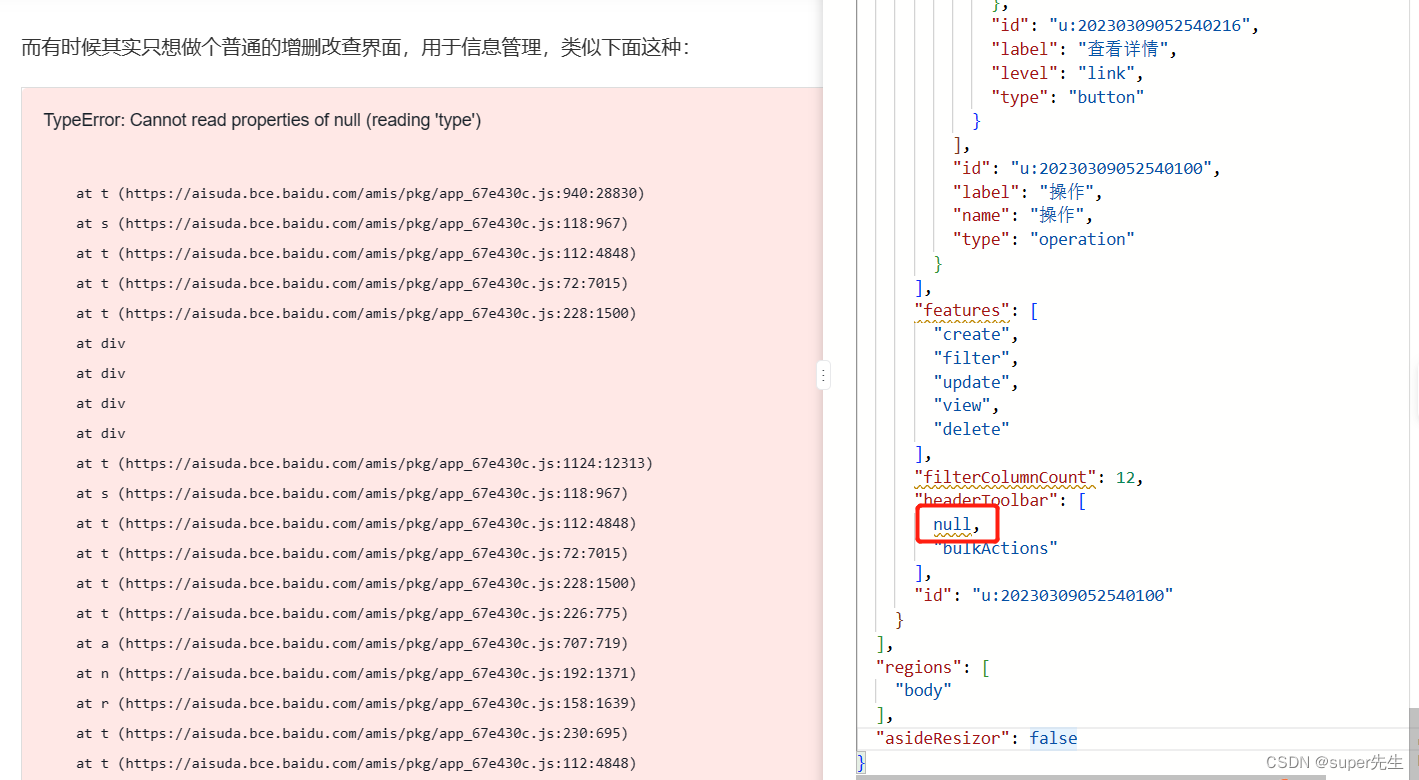Click stack trace line ending 707:719
This screenshot has height=780, width=1419.
[352, 643]
